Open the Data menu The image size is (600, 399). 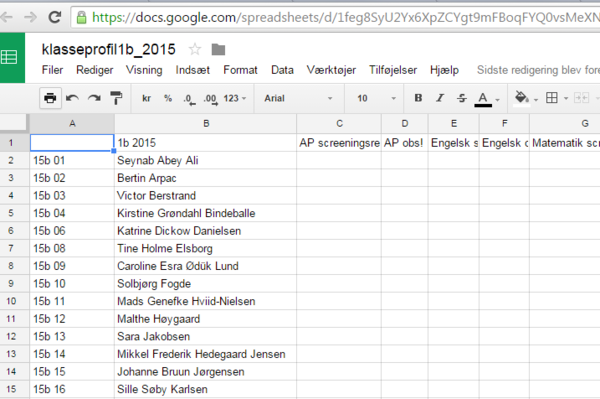[282, 70]
